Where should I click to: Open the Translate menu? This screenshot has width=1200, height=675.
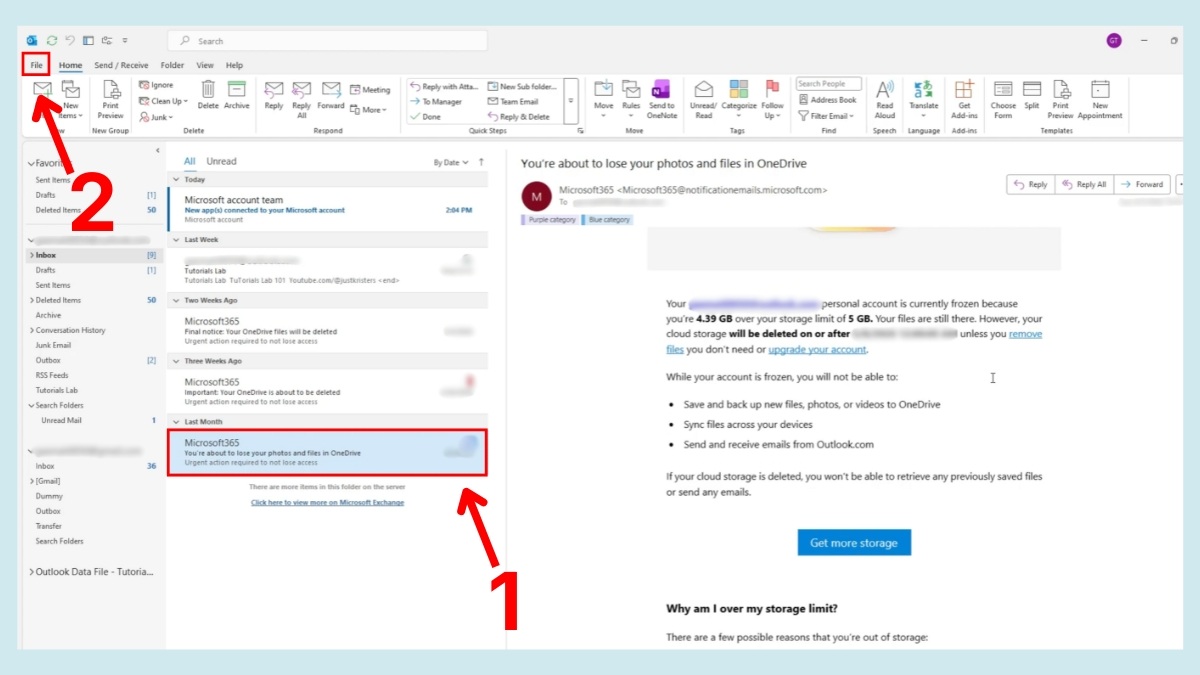[x=923, y=98]
